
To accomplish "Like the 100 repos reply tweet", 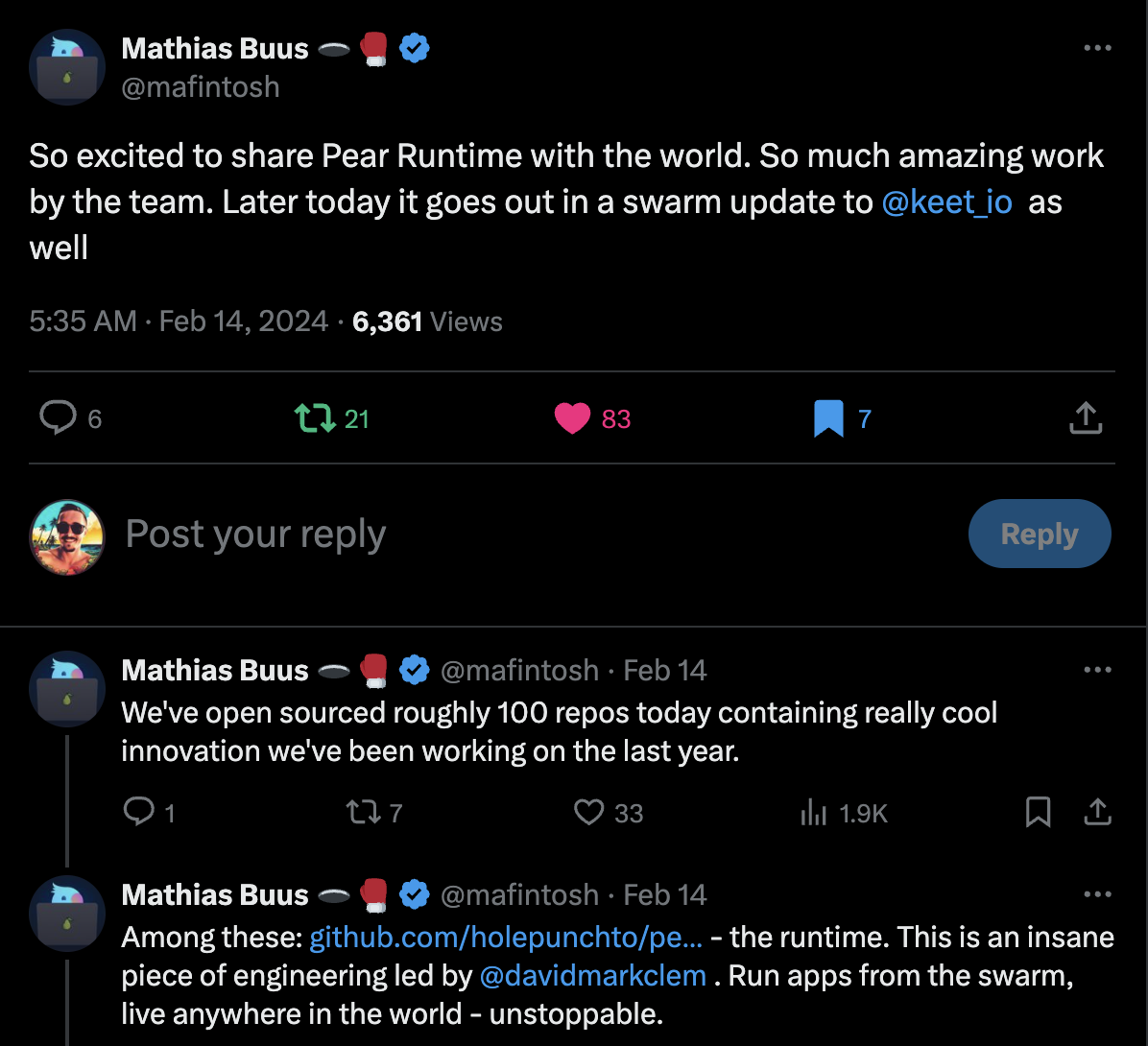I will point(588,814).
